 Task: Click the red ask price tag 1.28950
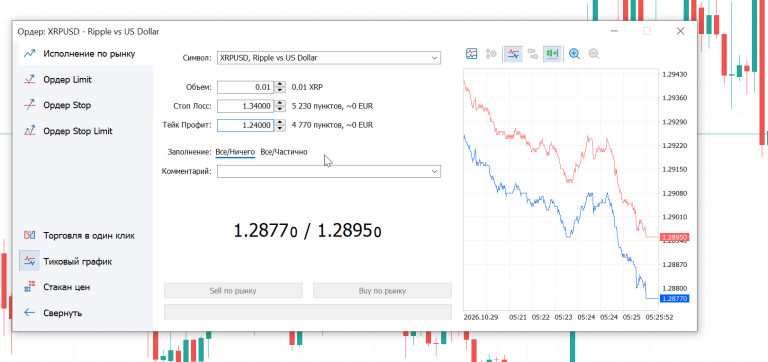tap(674, 237)
